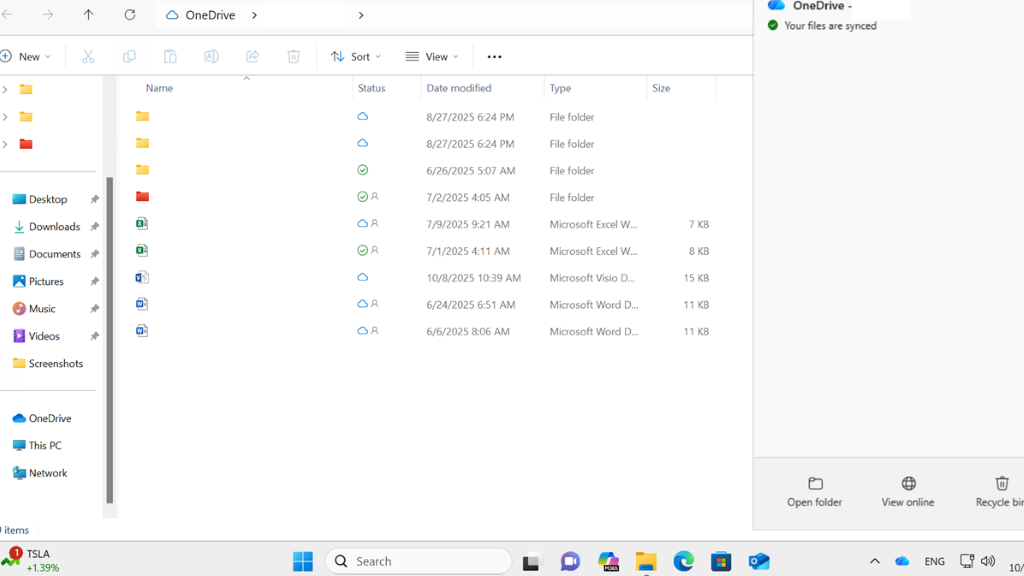The height and width of the screenshot is (576, 1024).
Task: Go back with the left arrow
Action: click(x=7, y=14)
